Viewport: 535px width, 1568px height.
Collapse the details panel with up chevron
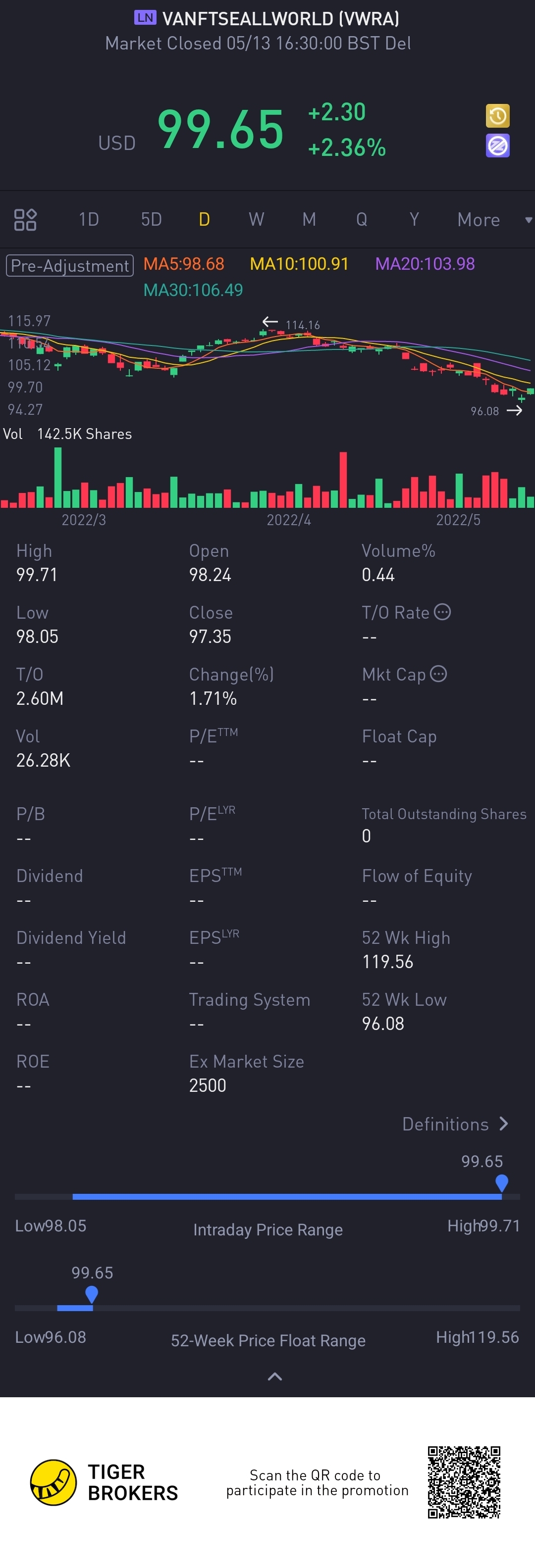point(275,1377)
